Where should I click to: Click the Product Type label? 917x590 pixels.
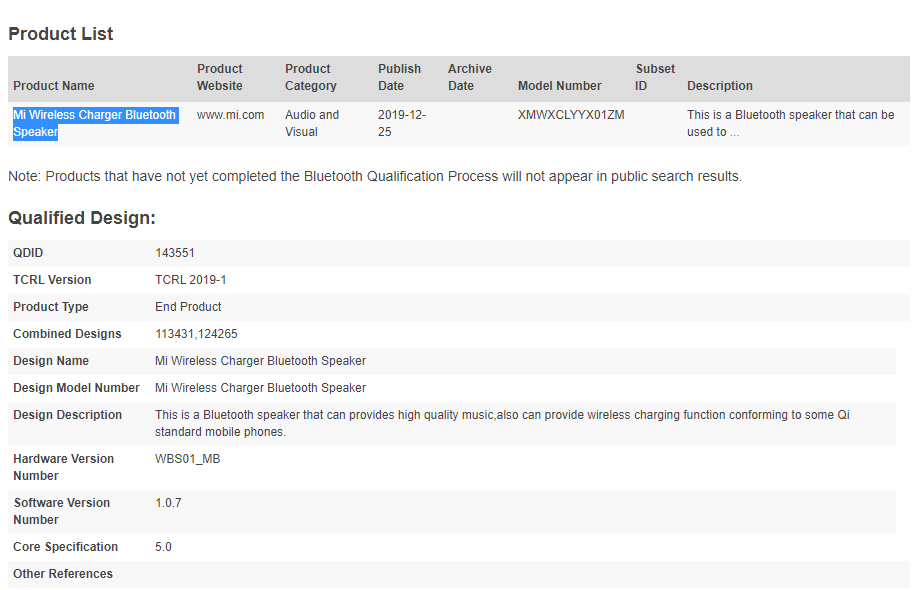[51, 307]
